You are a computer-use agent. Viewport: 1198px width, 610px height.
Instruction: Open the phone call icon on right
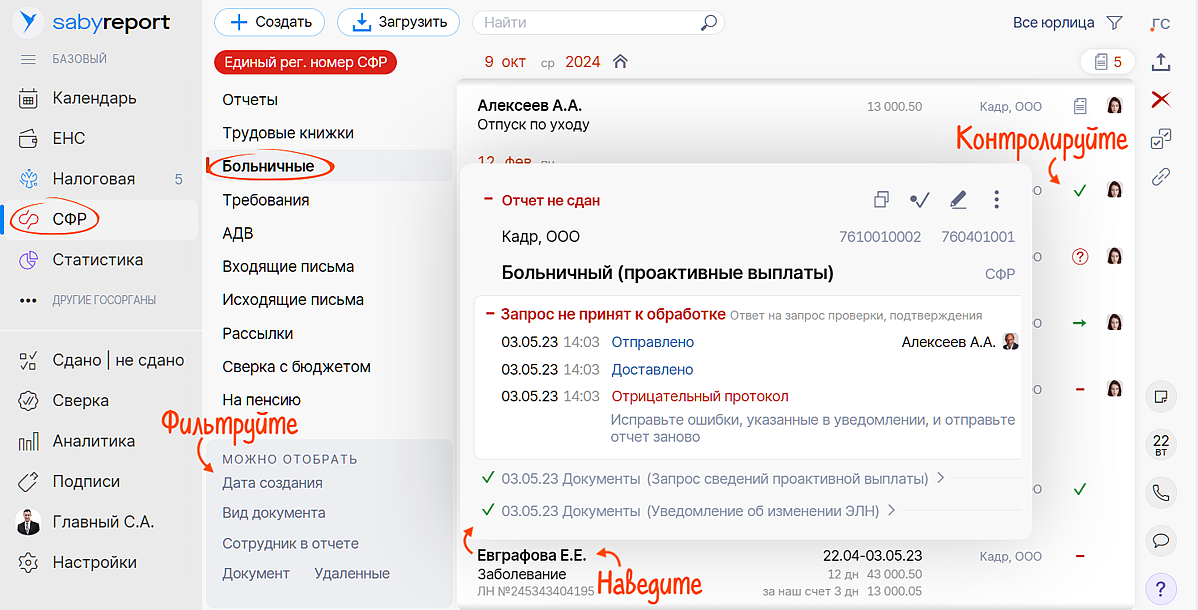(x=1160, y=492)
